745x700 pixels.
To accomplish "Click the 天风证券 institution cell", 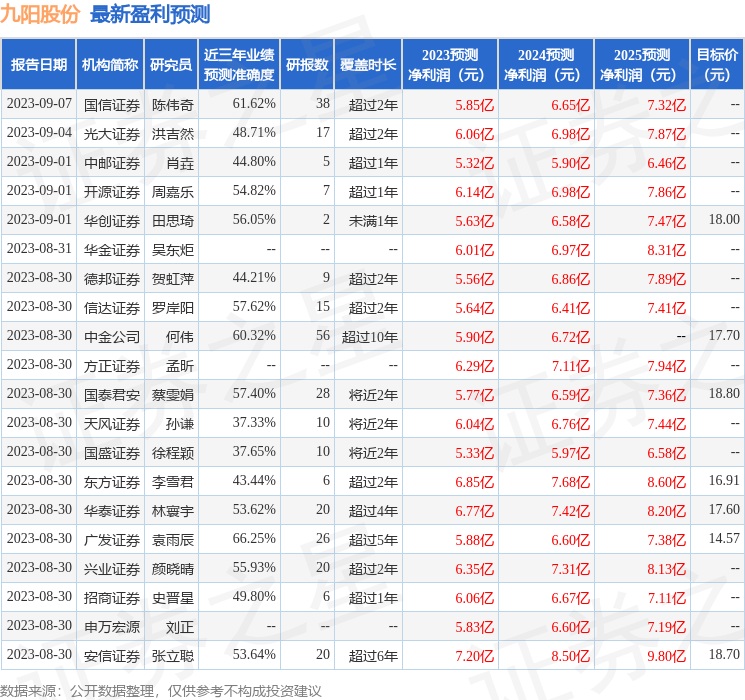I will coord(112,424).
